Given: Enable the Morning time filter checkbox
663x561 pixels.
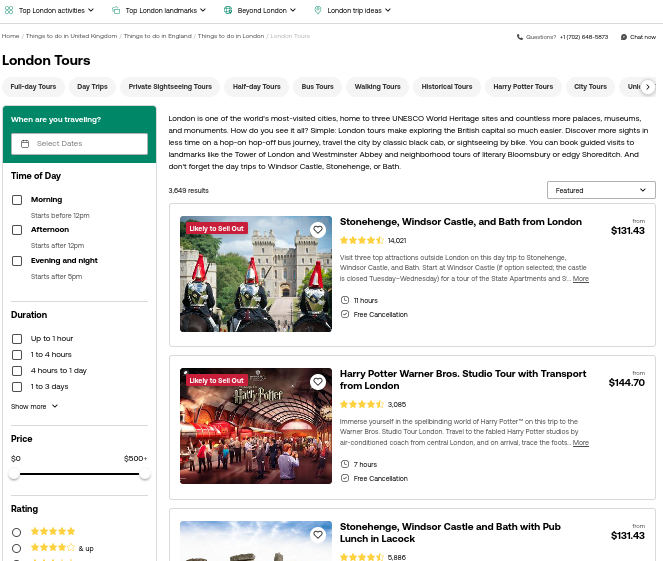Looking at the screenshot, I should tap(17, 200).
